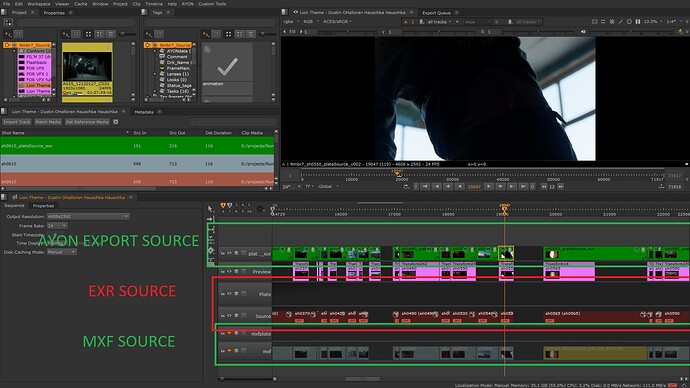Select the arrow multi-tool in timeline toolbar
This screenshot has height=388, width=690.
point(210,209)
